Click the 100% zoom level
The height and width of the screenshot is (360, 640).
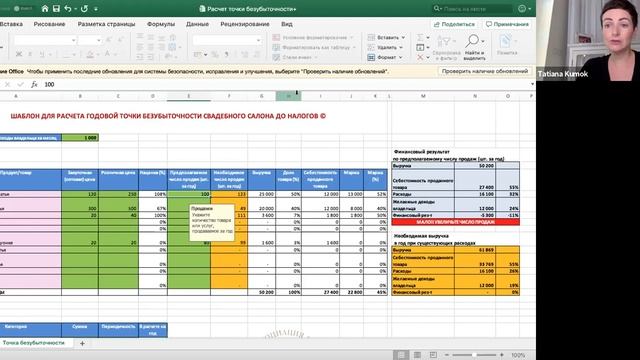[x=518, y=355]
